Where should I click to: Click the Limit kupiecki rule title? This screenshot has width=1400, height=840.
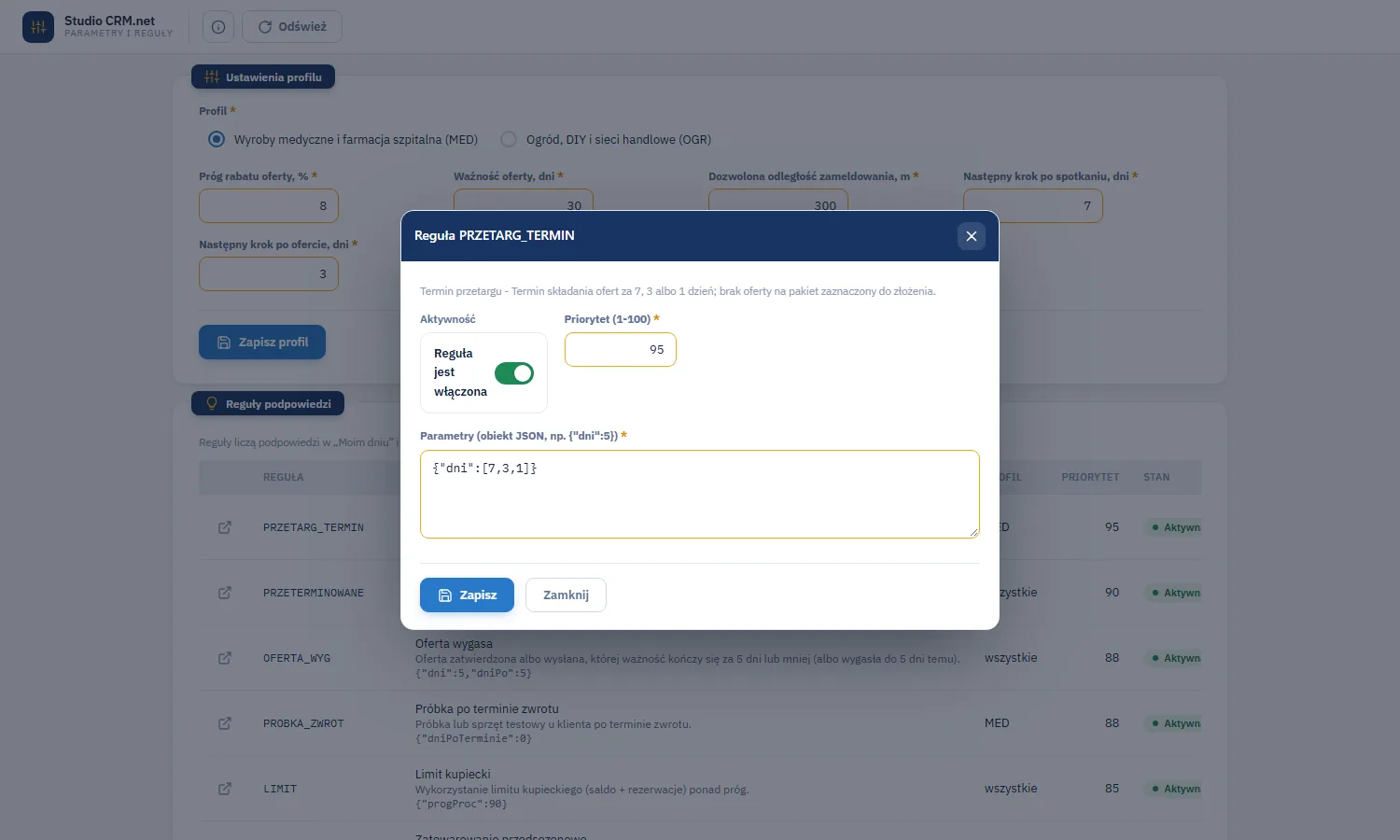[x=453, y=774]
